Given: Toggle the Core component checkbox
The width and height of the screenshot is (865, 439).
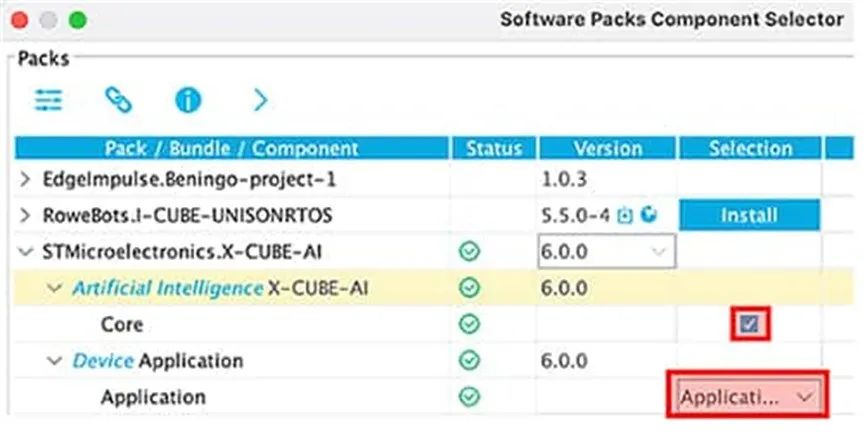Looking at the screenshot, I should point(750,324).
